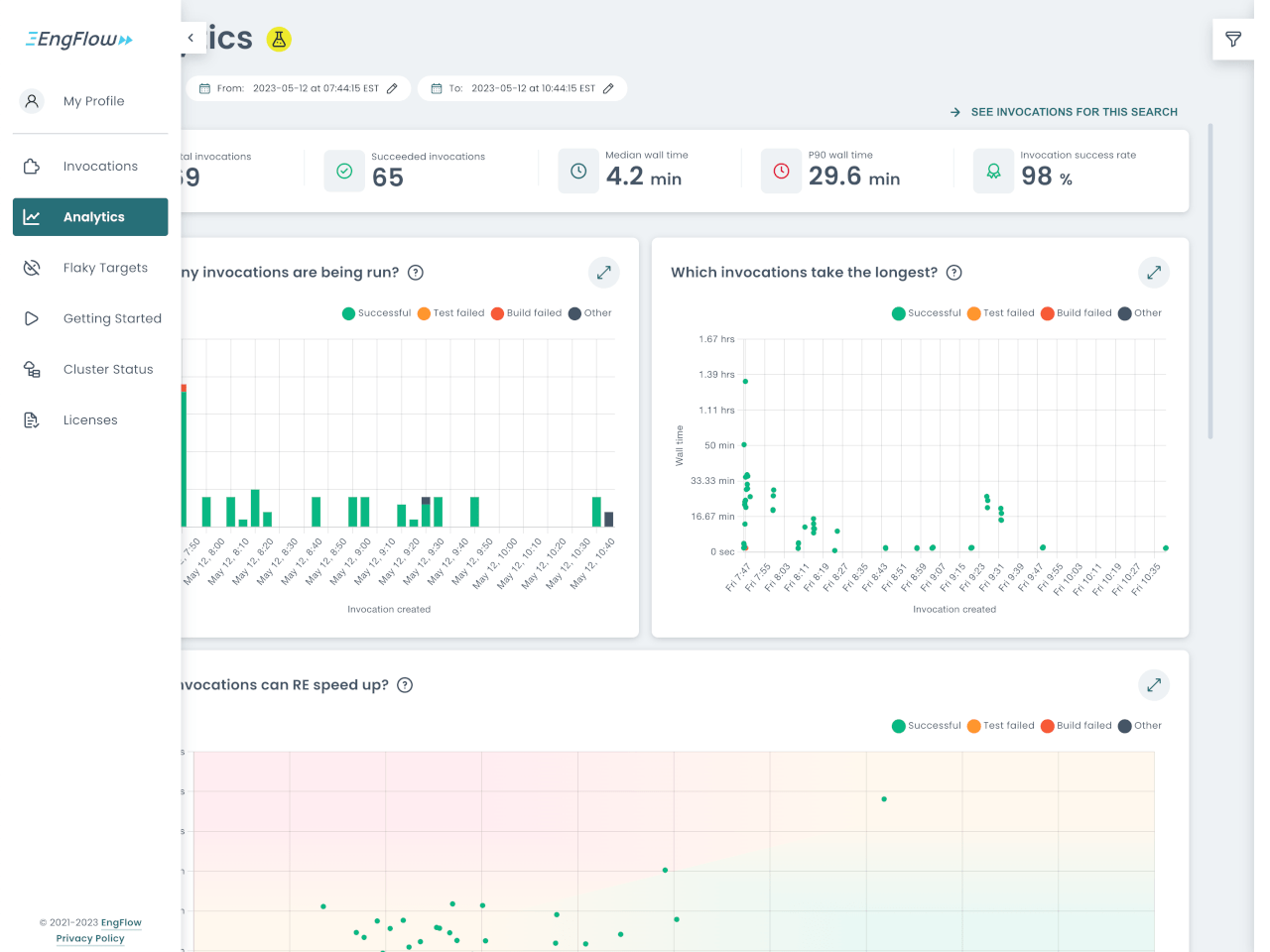Open the Privacy Policy link
Image resolution: width=1270 pixels, height=952 pixels.
90,938
